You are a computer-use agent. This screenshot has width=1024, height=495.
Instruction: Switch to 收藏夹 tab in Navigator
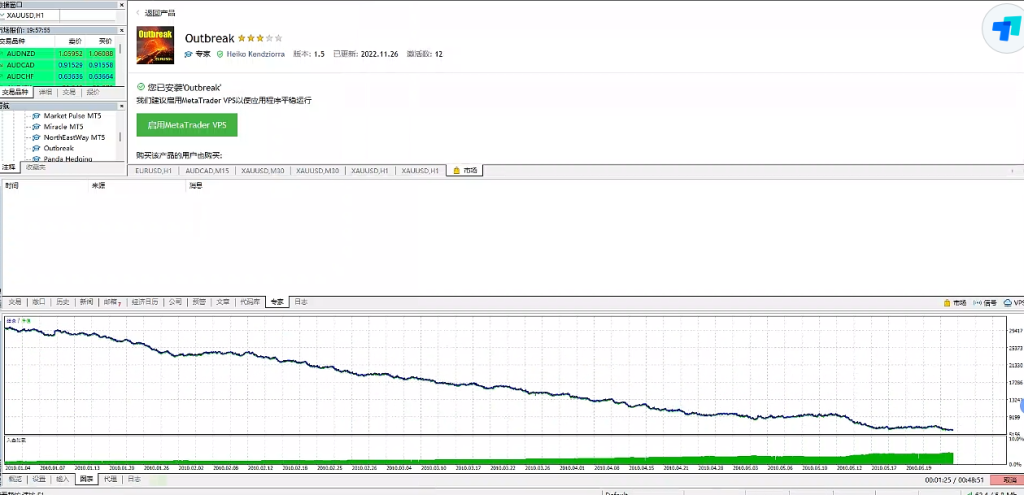point(35,168)
